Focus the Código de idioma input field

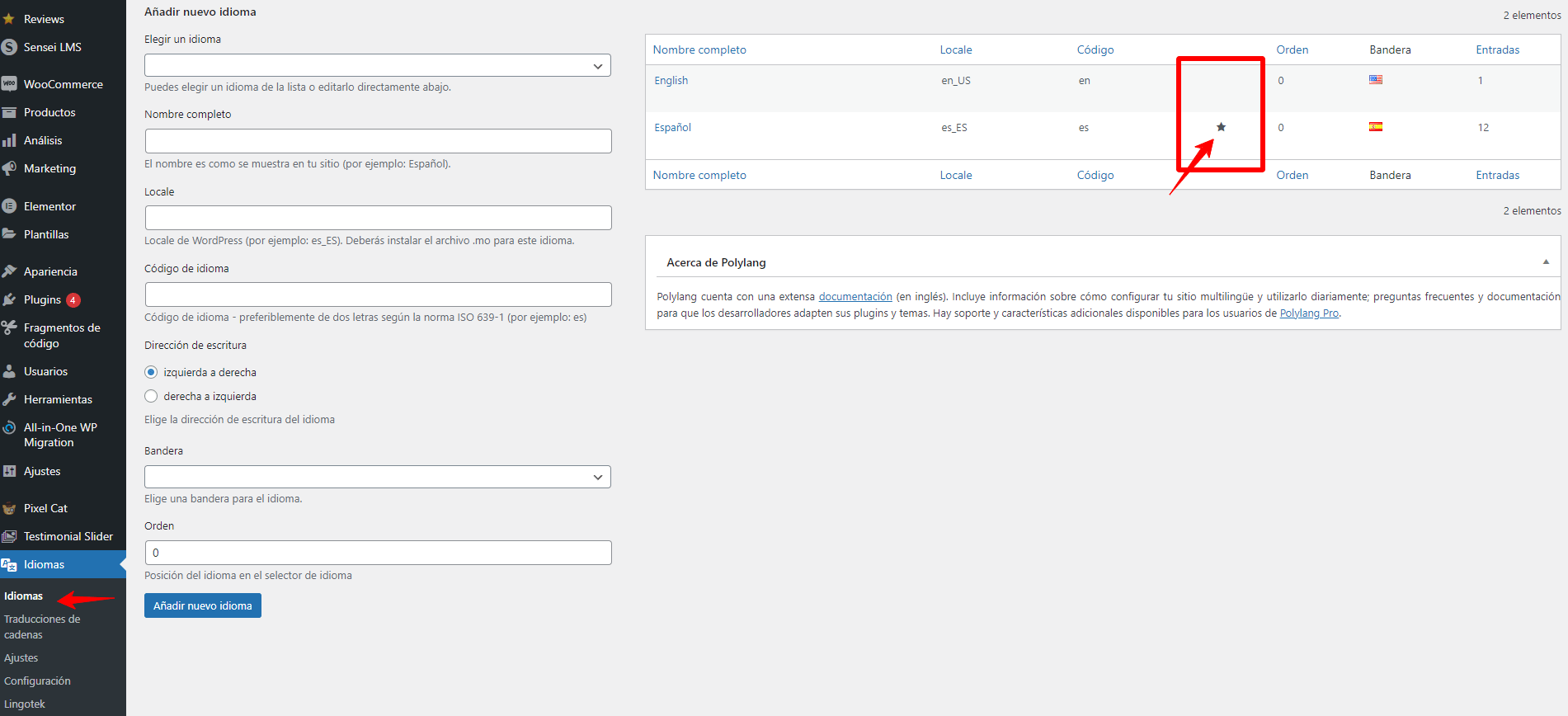point(378,294)
